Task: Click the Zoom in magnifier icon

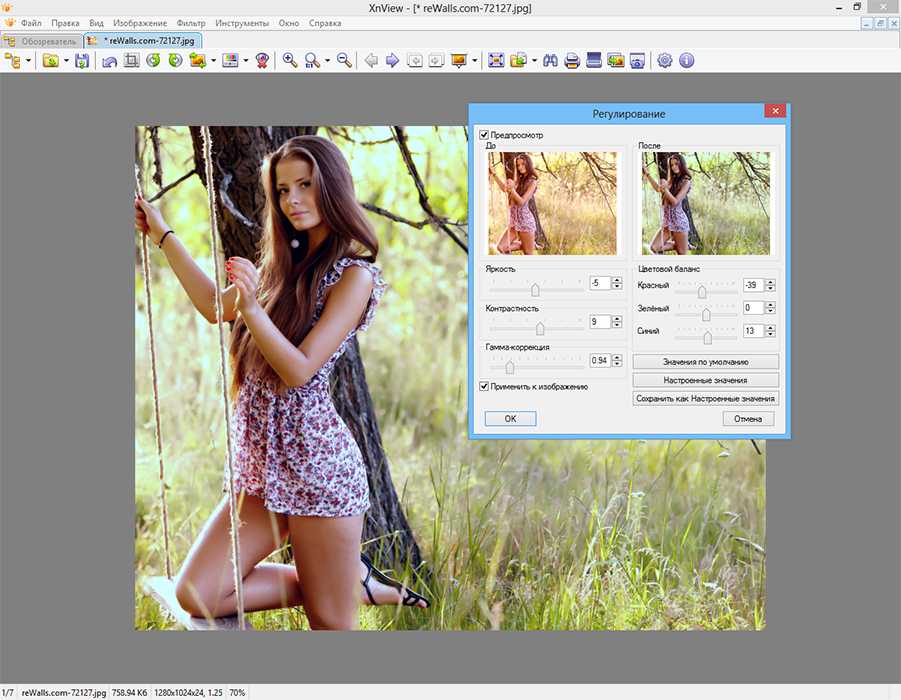Action: tap(290, 61)
